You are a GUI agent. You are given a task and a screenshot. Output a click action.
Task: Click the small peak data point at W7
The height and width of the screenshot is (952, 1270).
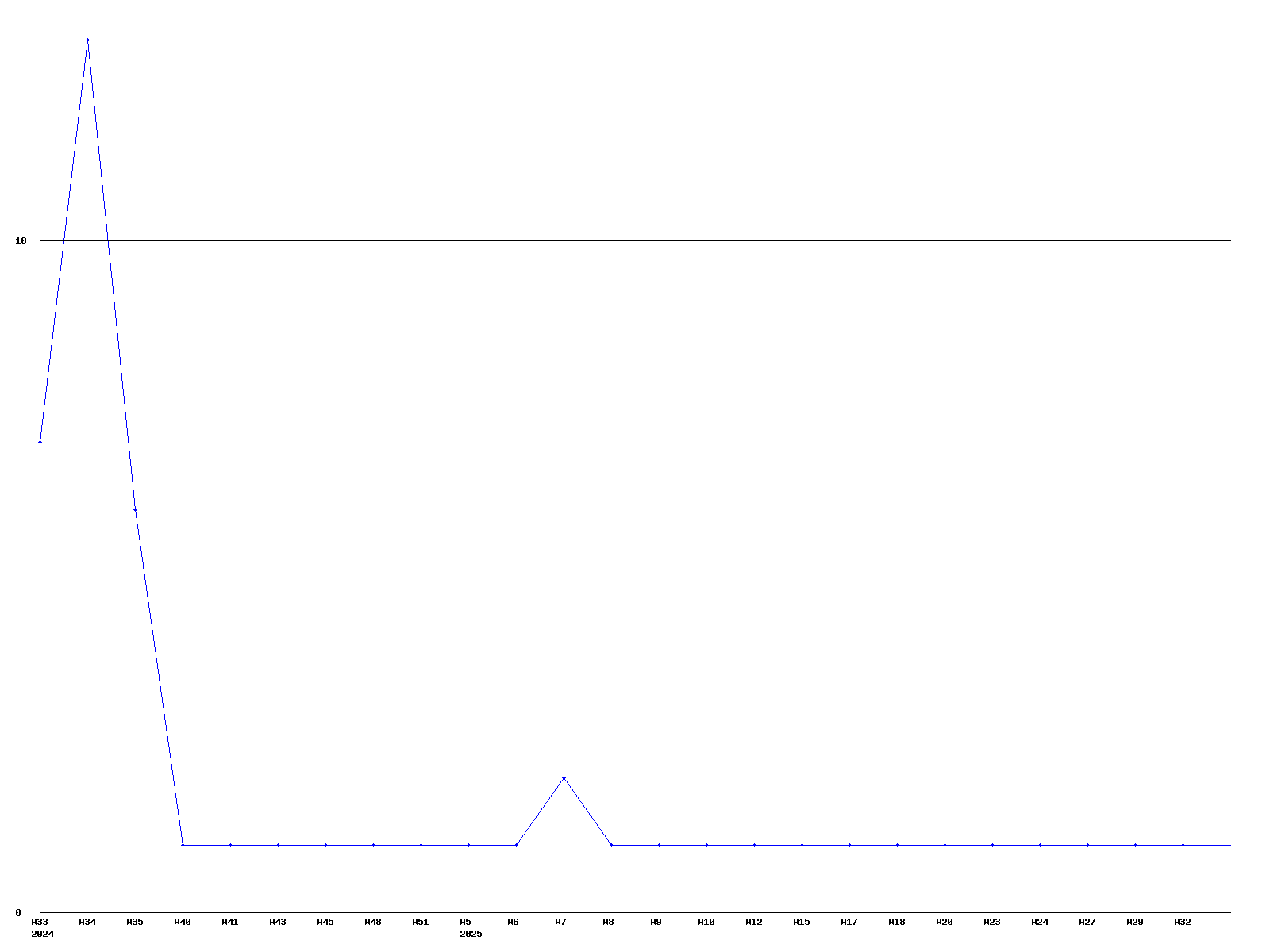click(x=564, y=777)
